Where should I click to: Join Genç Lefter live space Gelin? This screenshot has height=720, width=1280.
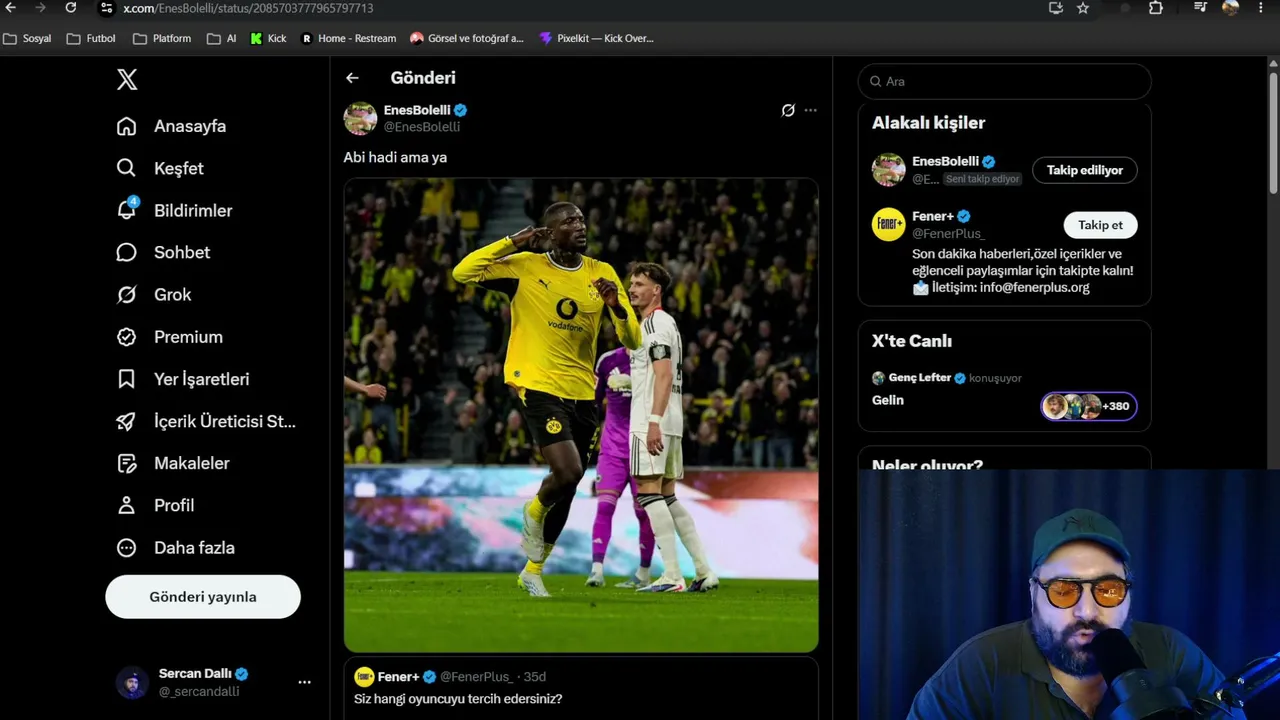click(888, 400)
